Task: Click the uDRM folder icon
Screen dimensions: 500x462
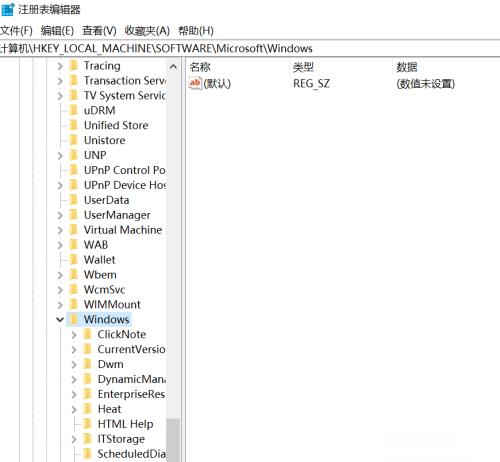Action: (x=74, y=110)
